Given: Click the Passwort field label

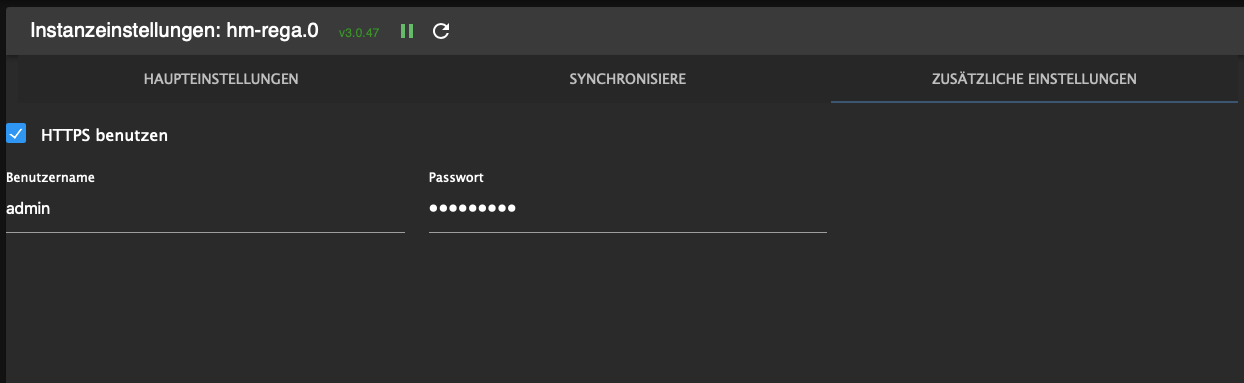Looking at the screenshot, I should tap(456, 177).
